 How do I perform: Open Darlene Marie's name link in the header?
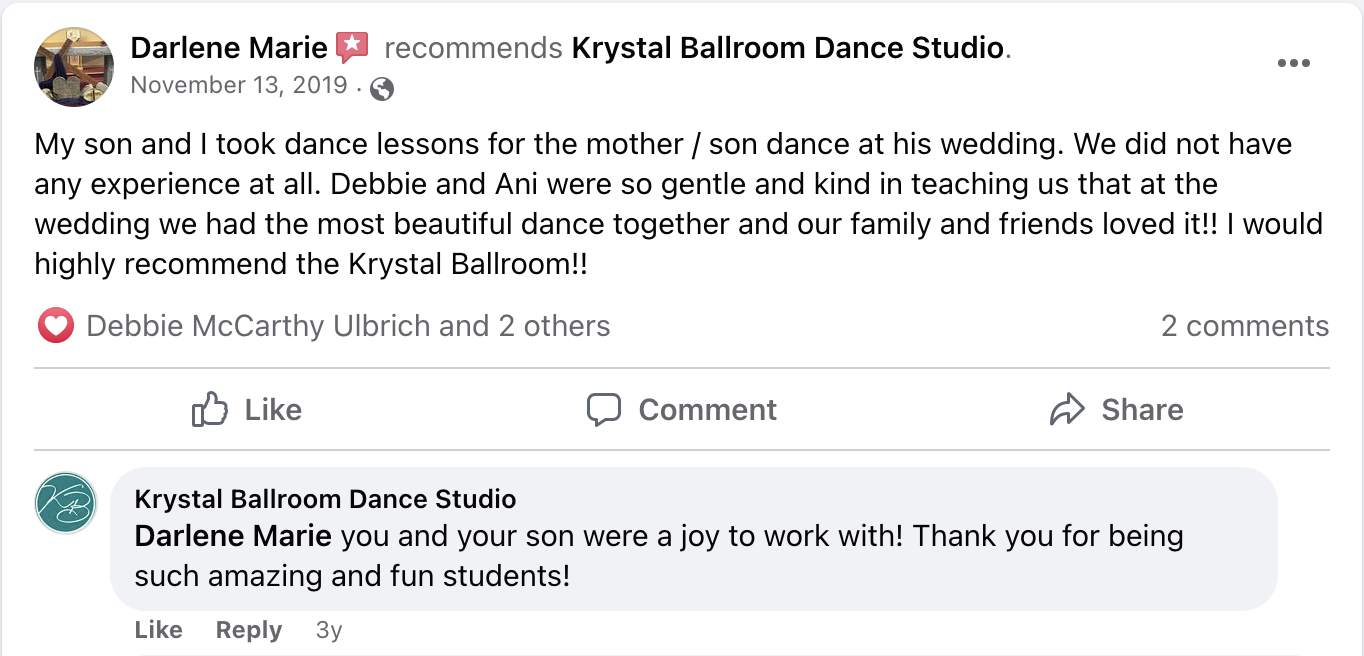229,47
